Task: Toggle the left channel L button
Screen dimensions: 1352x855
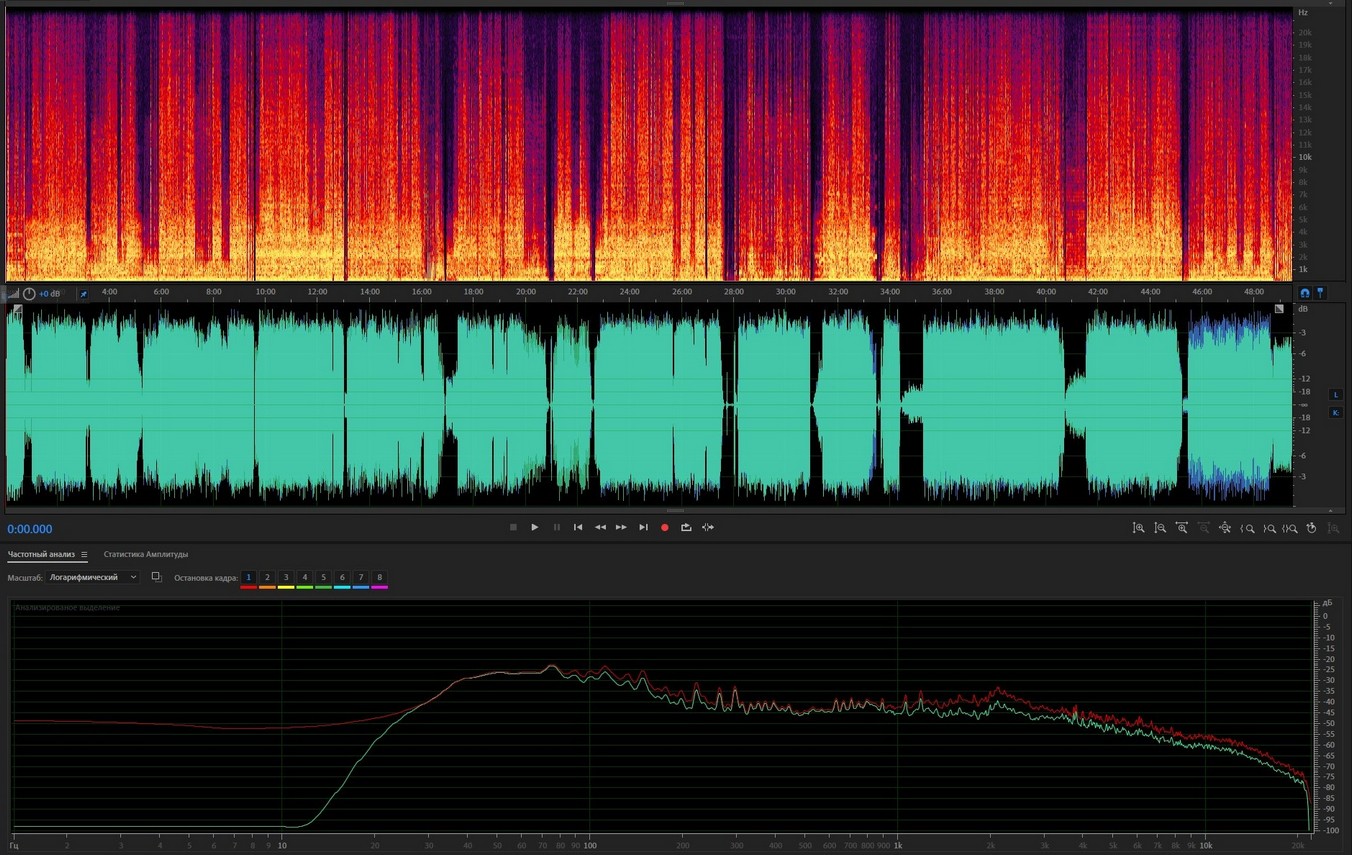Action: [1335, 395]
